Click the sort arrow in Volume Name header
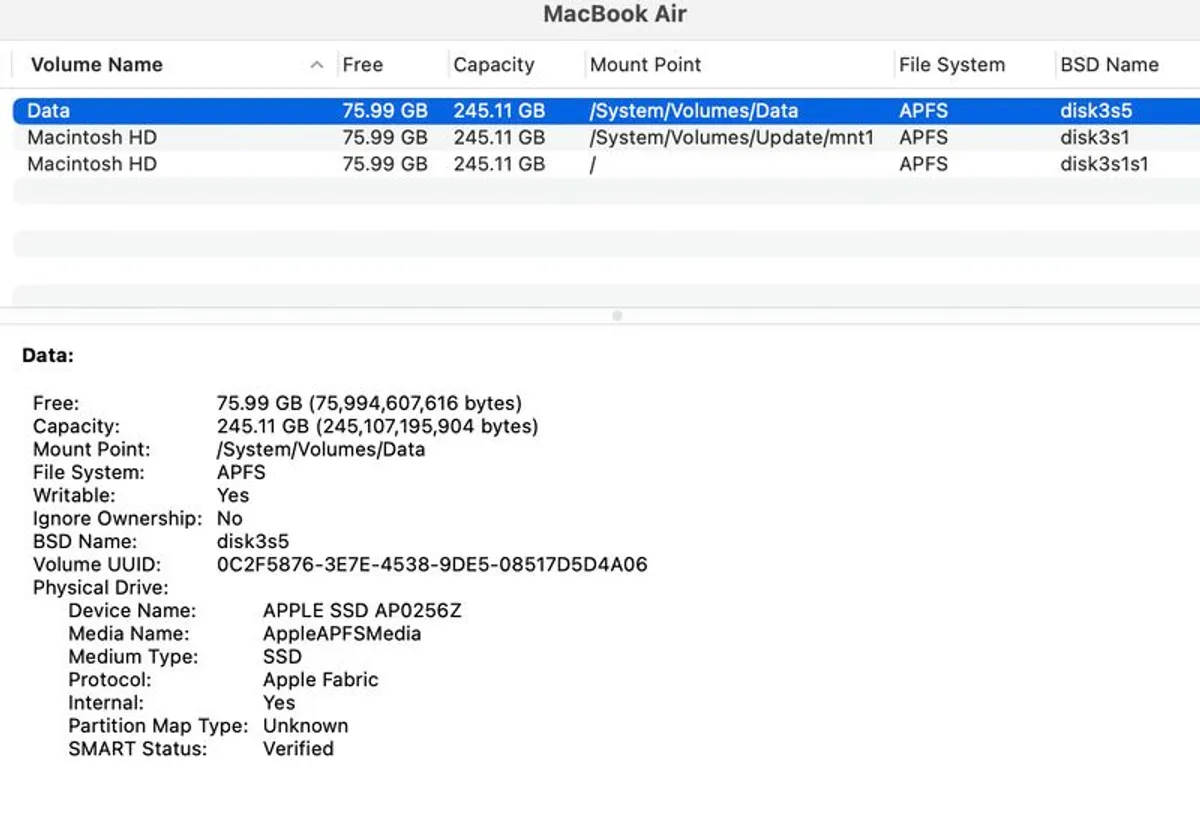1200x840 pixels. point(317,65)
